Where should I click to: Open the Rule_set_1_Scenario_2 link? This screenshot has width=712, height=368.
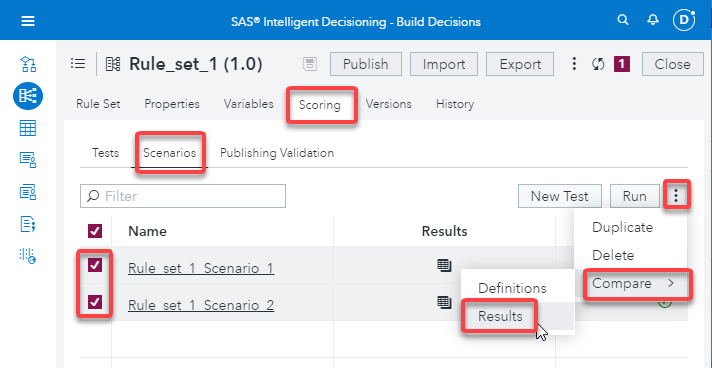[x=201, y=305]
